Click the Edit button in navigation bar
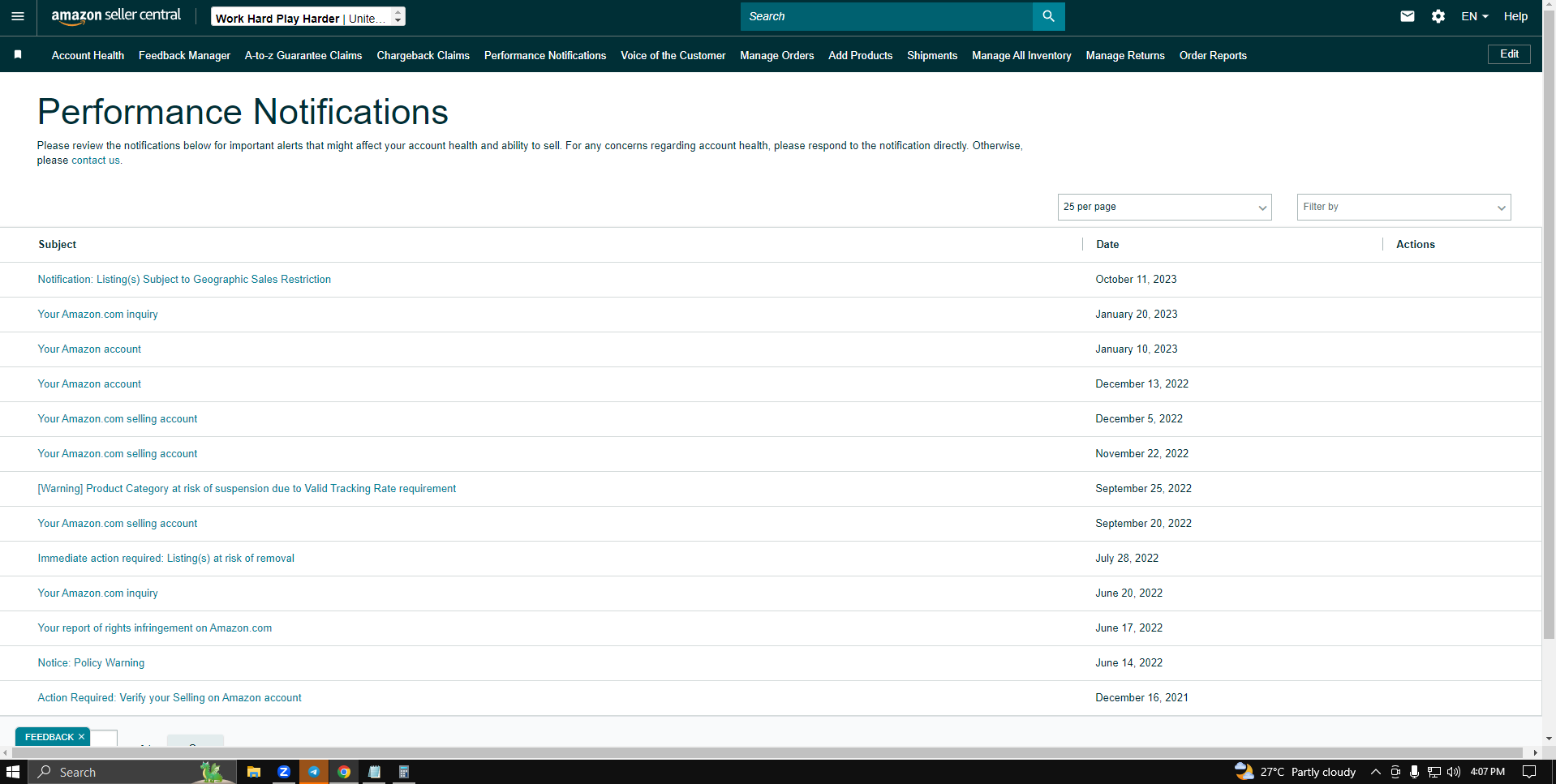The image size is (1556, 784). tap(1509, 54)
